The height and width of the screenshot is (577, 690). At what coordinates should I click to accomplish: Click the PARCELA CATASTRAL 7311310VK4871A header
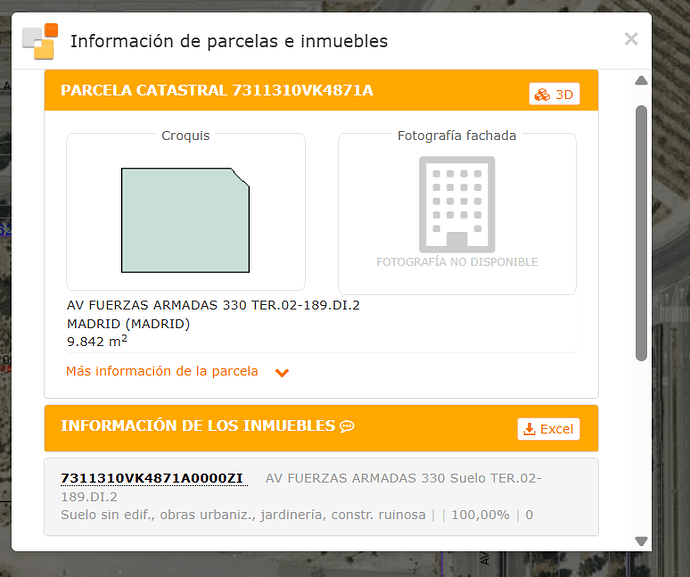click(217, 91)
